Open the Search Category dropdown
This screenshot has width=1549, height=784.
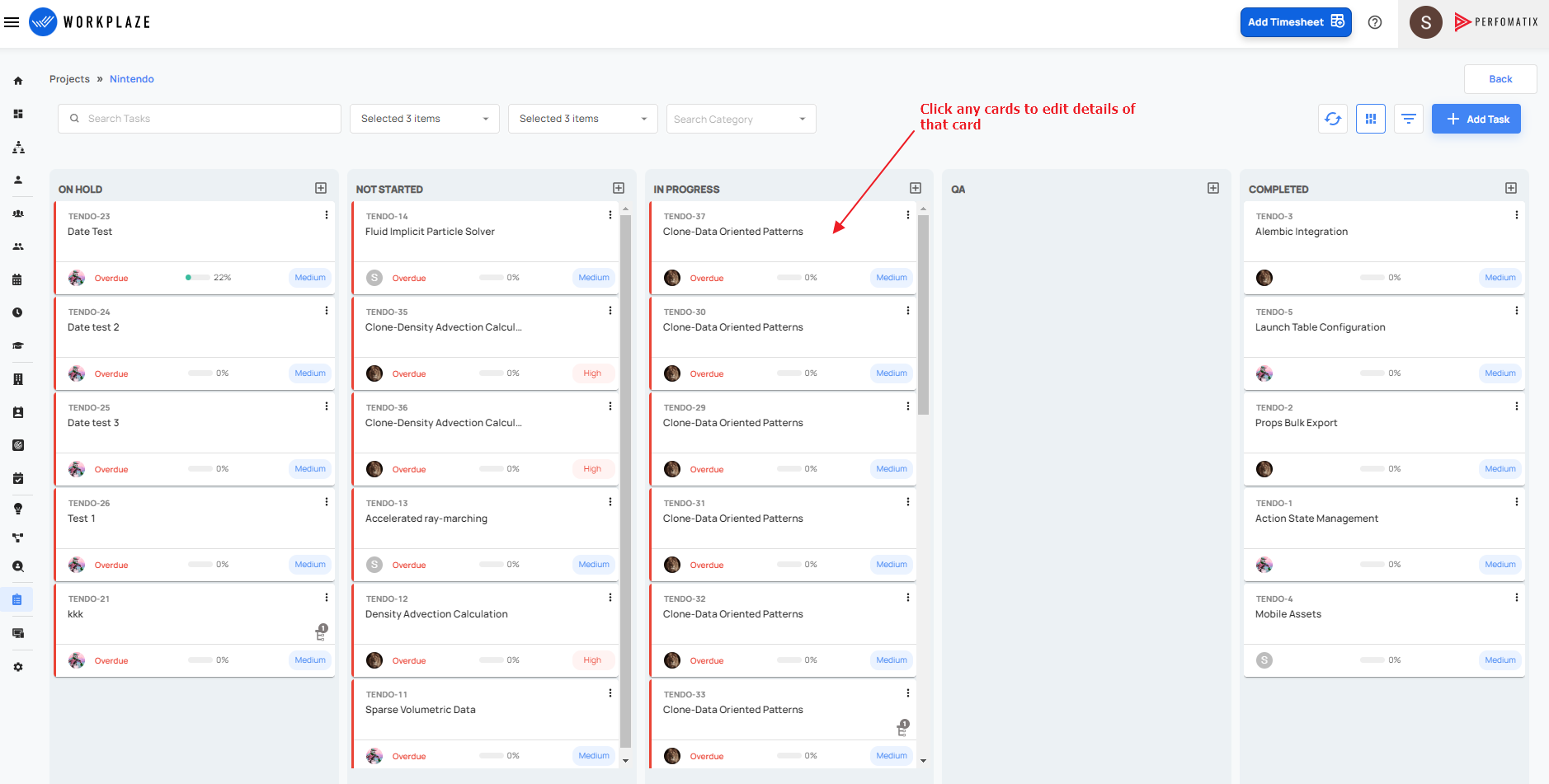coord(742,119)
